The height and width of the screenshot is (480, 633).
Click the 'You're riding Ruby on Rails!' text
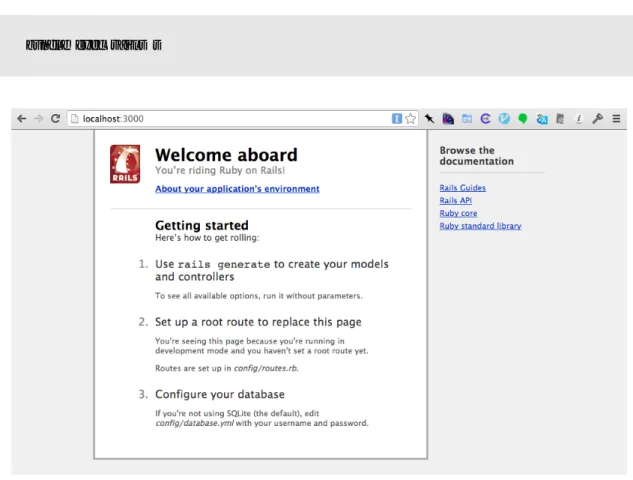coord(220,170)
